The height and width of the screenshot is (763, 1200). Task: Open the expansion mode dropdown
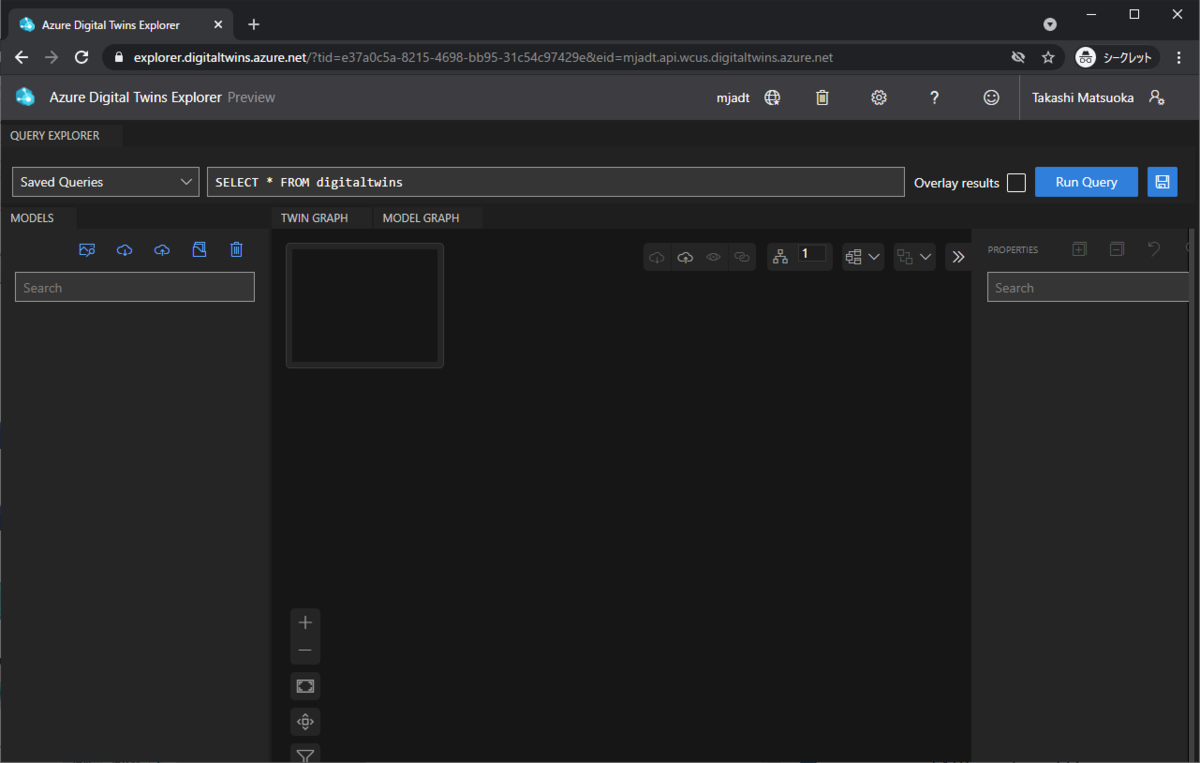(x=914, y=257)
